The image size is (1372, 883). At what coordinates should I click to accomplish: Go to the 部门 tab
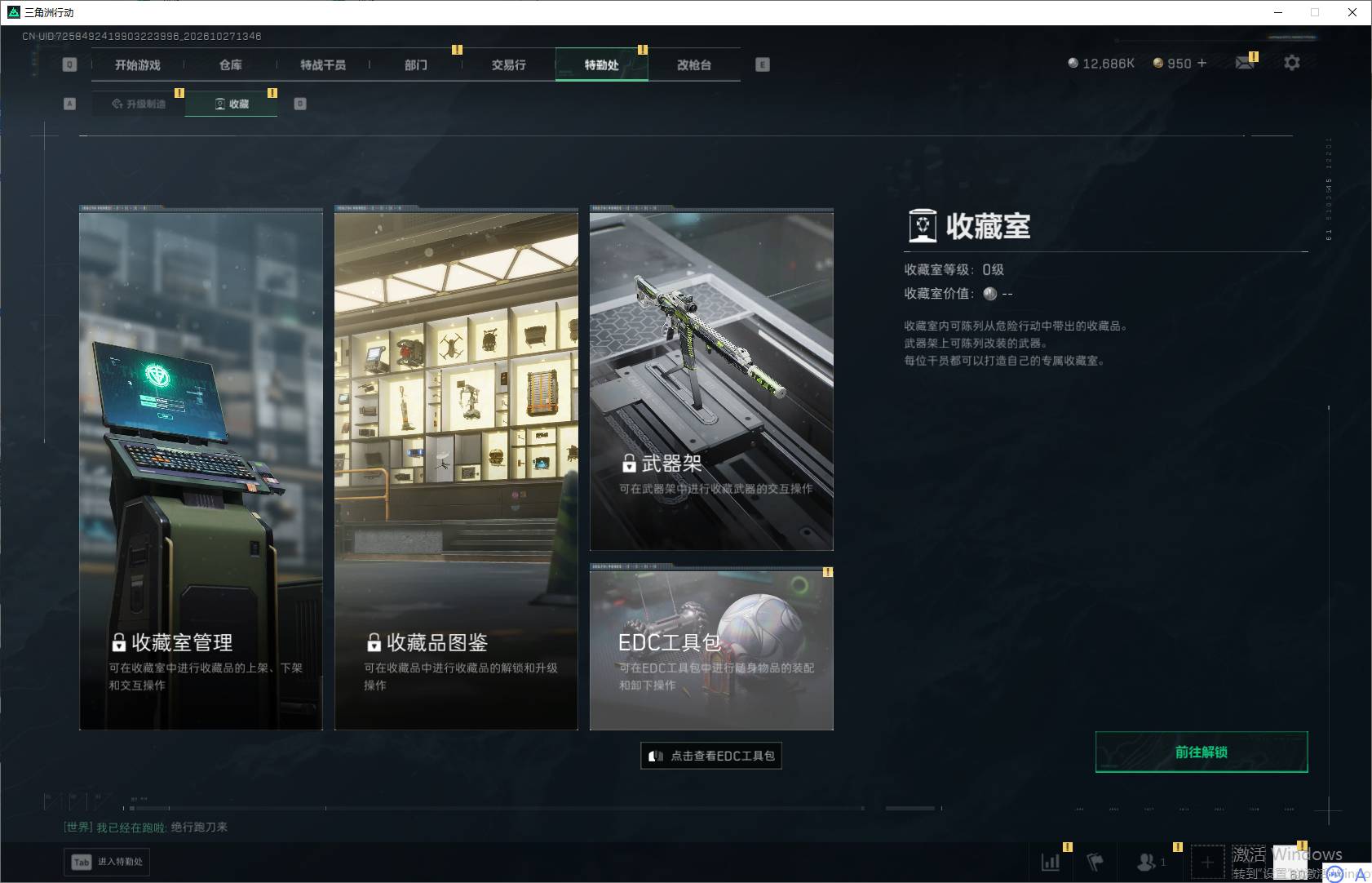(x=416, y=65)
